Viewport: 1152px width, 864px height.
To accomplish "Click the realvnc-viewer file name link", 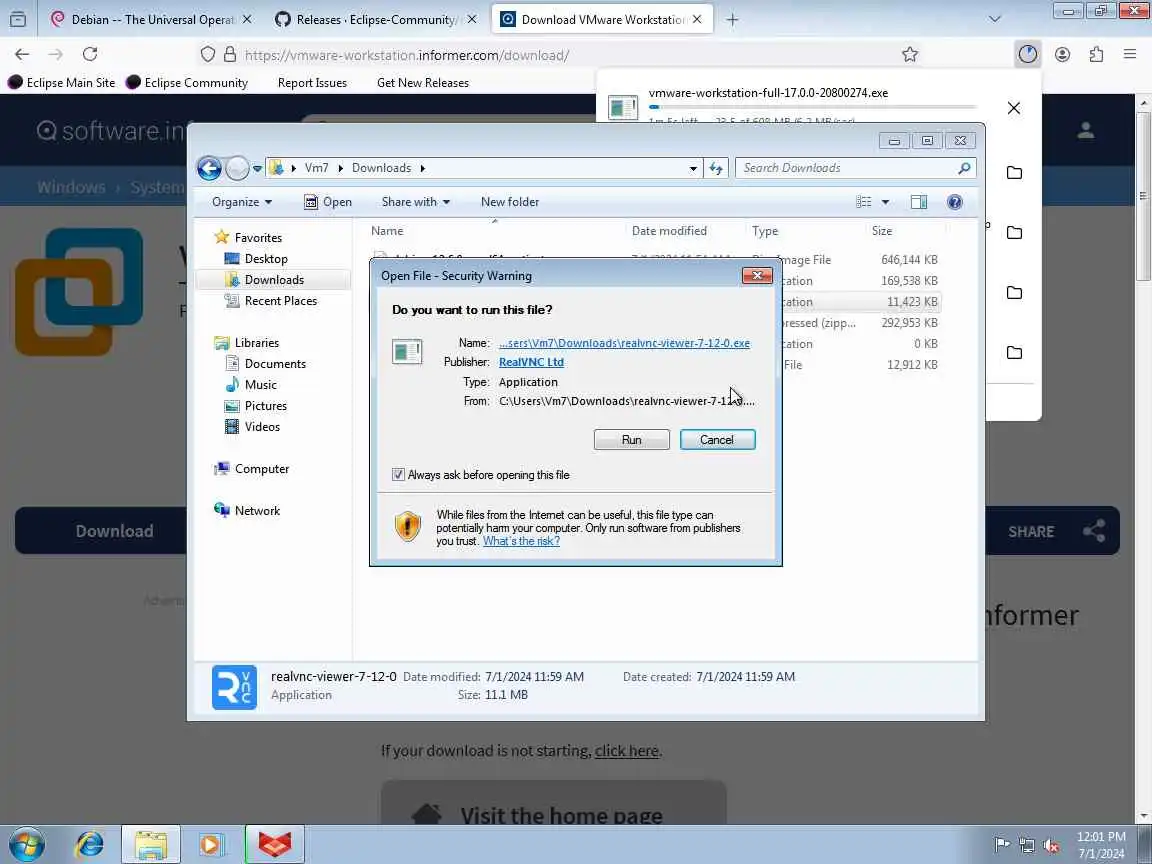I will pos(624,343).
